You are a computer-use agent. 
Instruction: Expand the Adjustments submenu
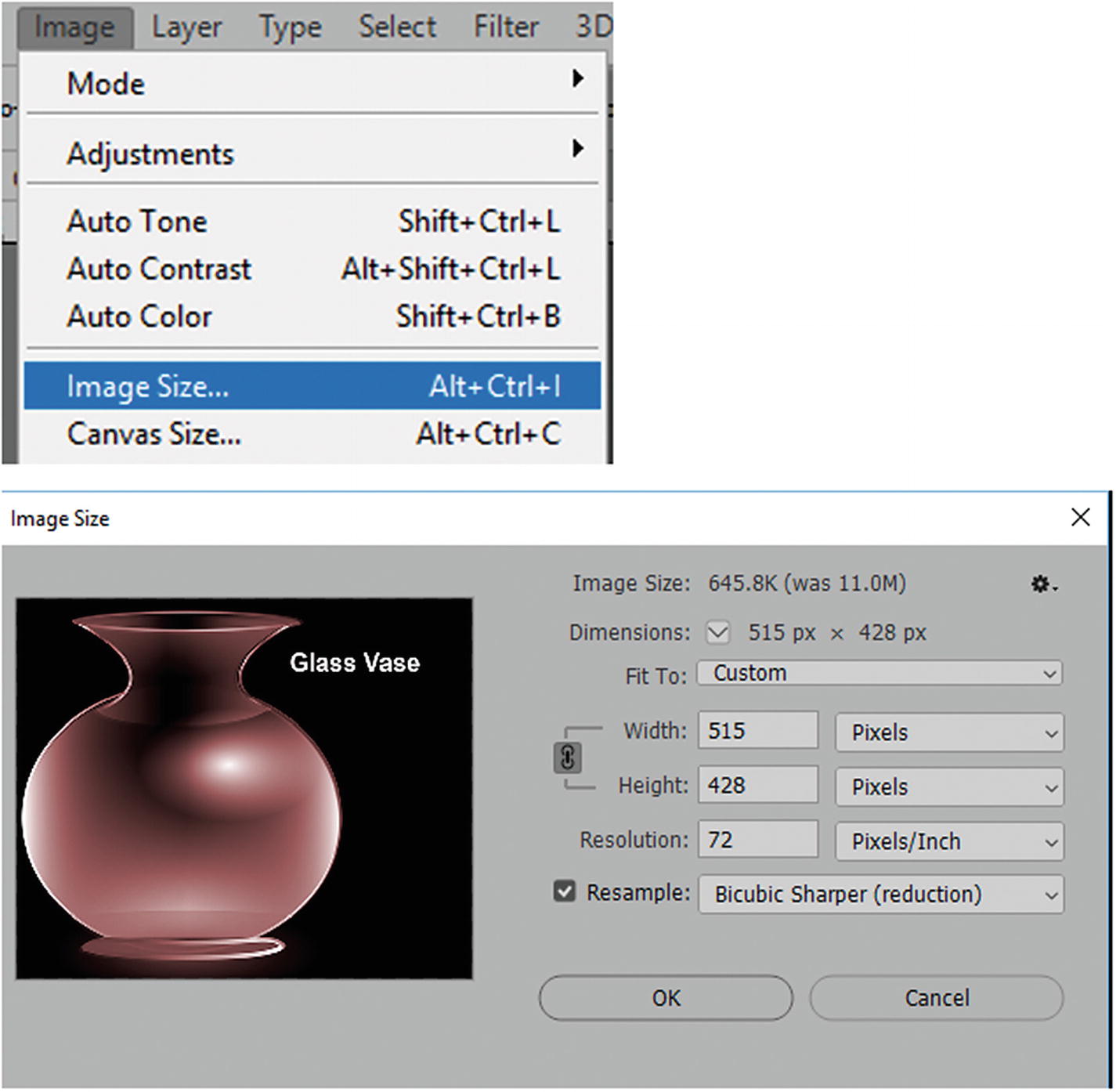tap(150, 154)
